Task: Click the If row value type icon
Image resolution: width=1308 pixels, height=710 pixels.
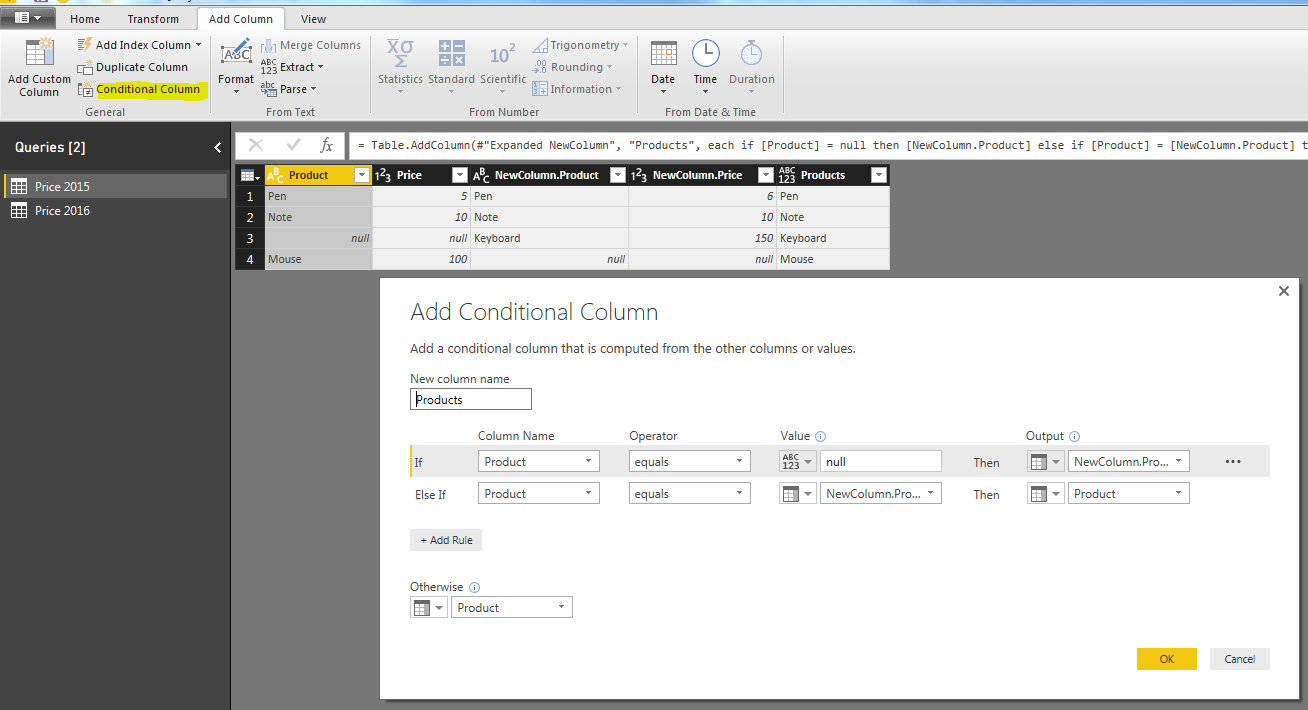Action: point(797,461)
